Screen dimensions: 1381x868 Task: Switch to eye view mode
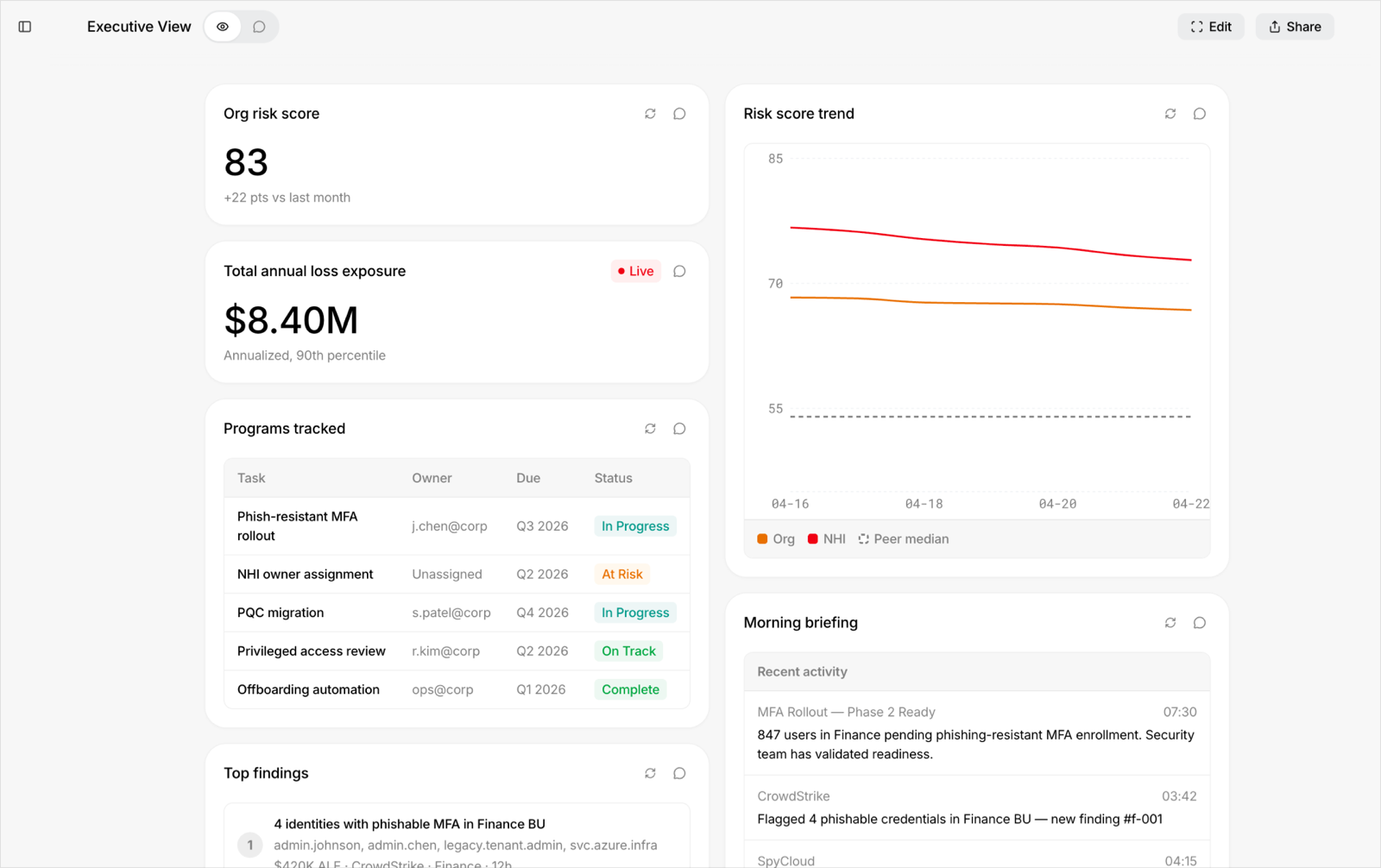[x=223, y=27]
